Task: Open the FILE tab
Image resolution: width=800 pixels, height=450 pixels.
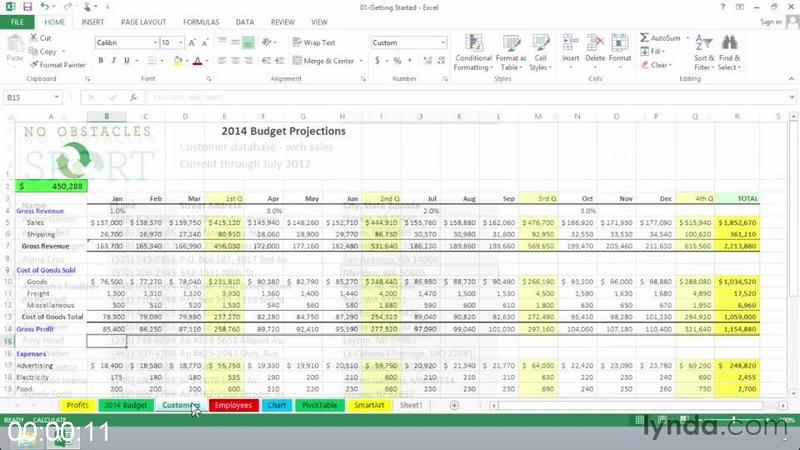Action: point(17,22)
